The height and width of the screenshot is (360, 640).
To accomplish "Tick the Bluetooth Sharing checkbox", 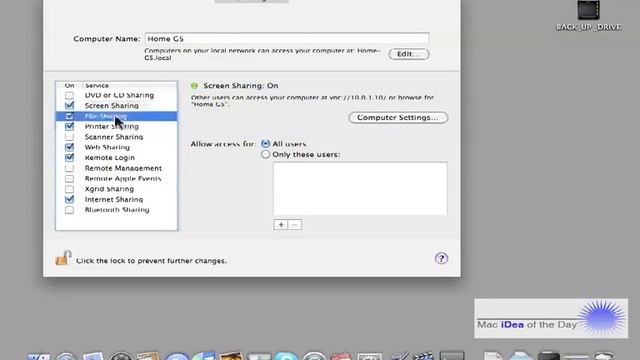I will pyautogui.click(x=69, y=210).
